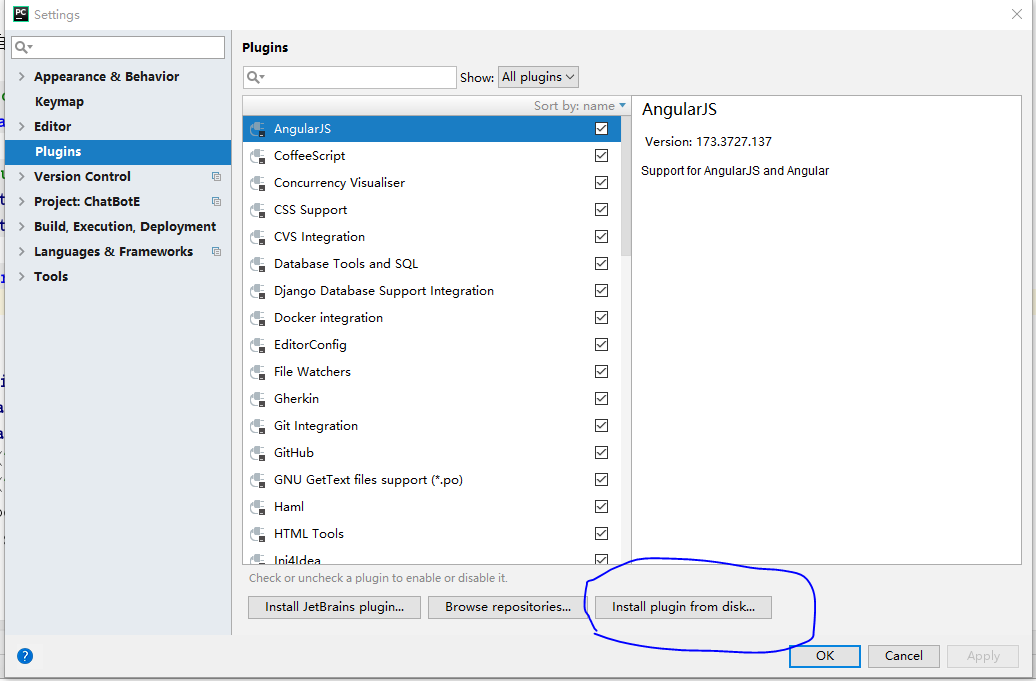This screenshot has height=681, width=1036.
Task: Click the AngularJS plugin icon
Action: pyautogui.click(x=258, y=129)
